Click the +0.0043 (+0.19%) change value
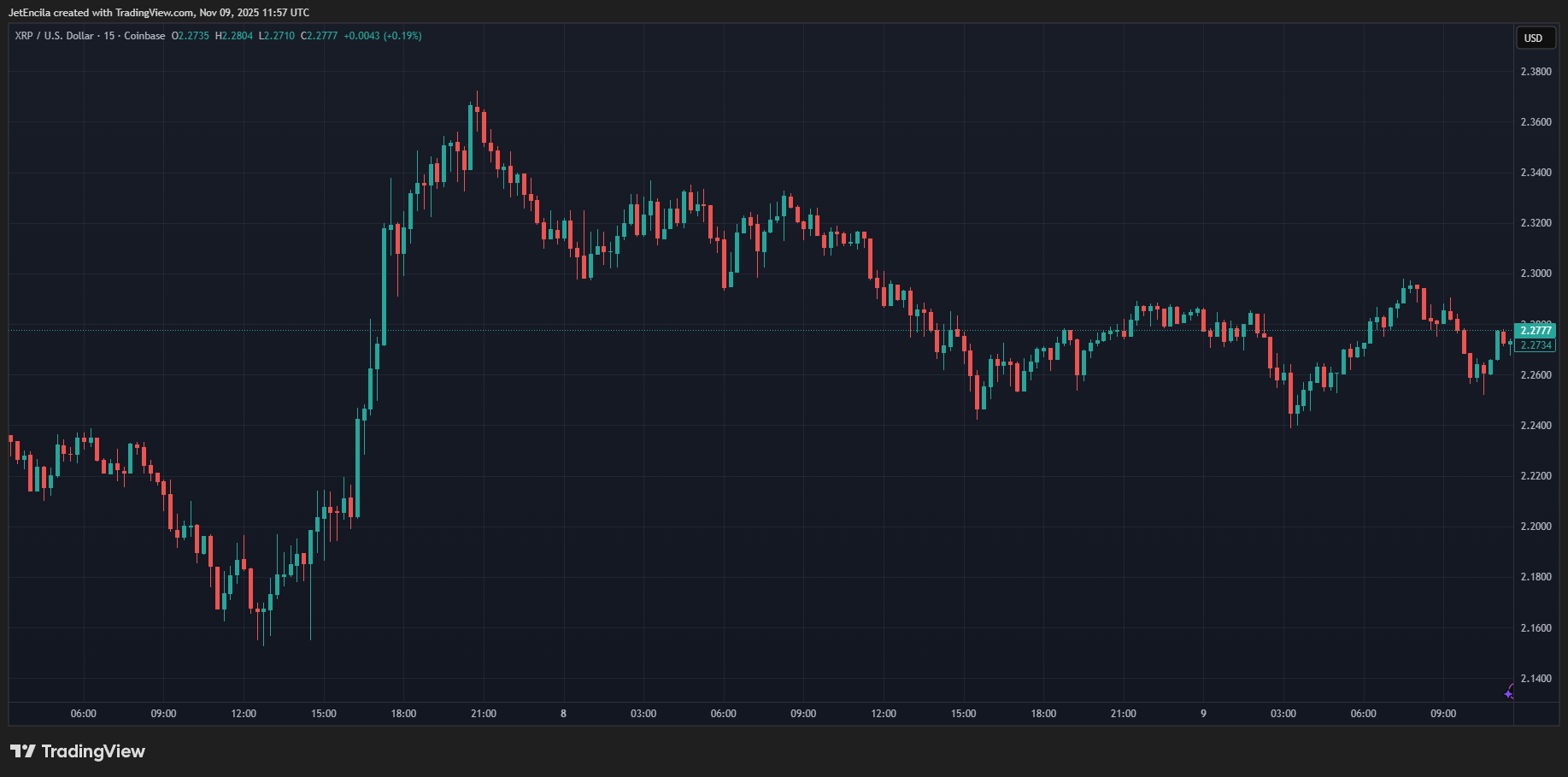The height and width of the screenshot is (777, 1568). (382, 36)
